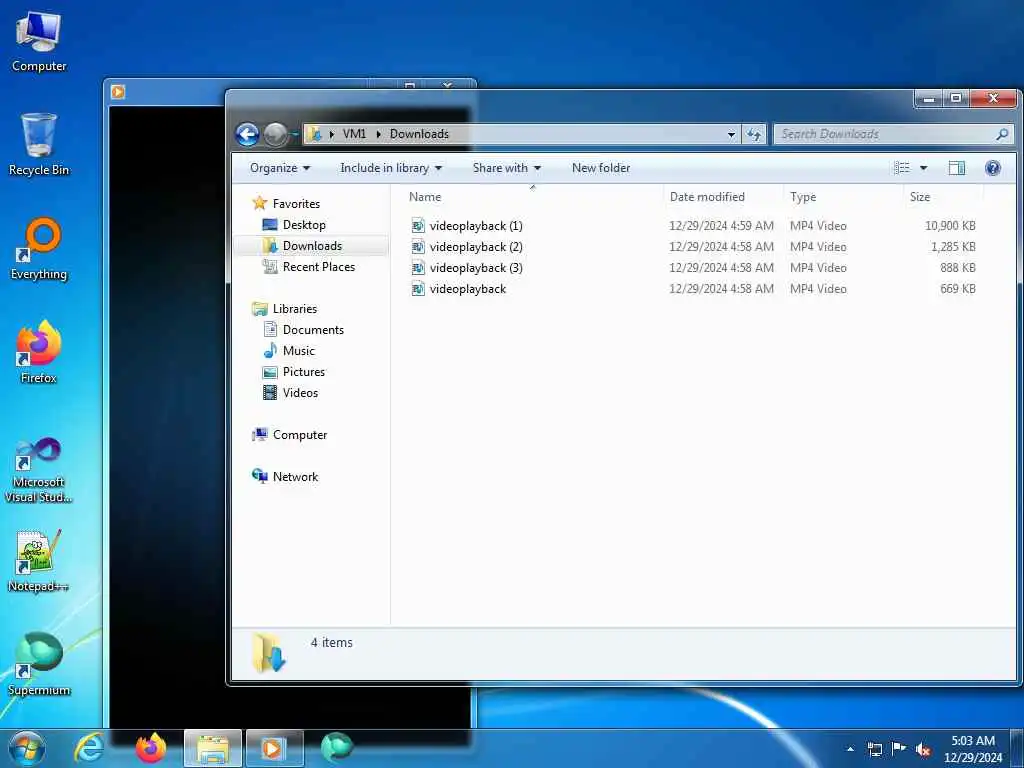Image resolution: width=1024 pixels, height=768 pixels.
Task: Click the Libraries icon in sidebar
Action: point(260,308)
